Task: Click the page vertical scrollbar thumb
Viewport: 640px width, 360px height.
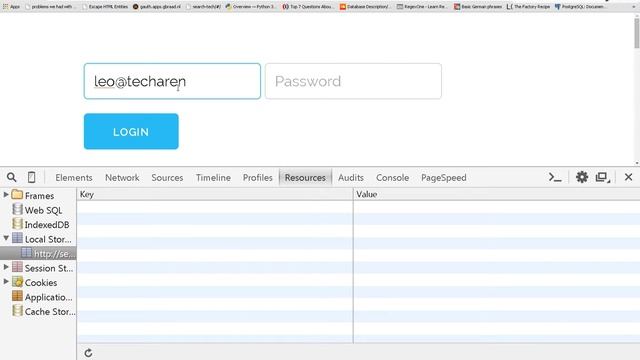Action: click(x=637, y=33)
